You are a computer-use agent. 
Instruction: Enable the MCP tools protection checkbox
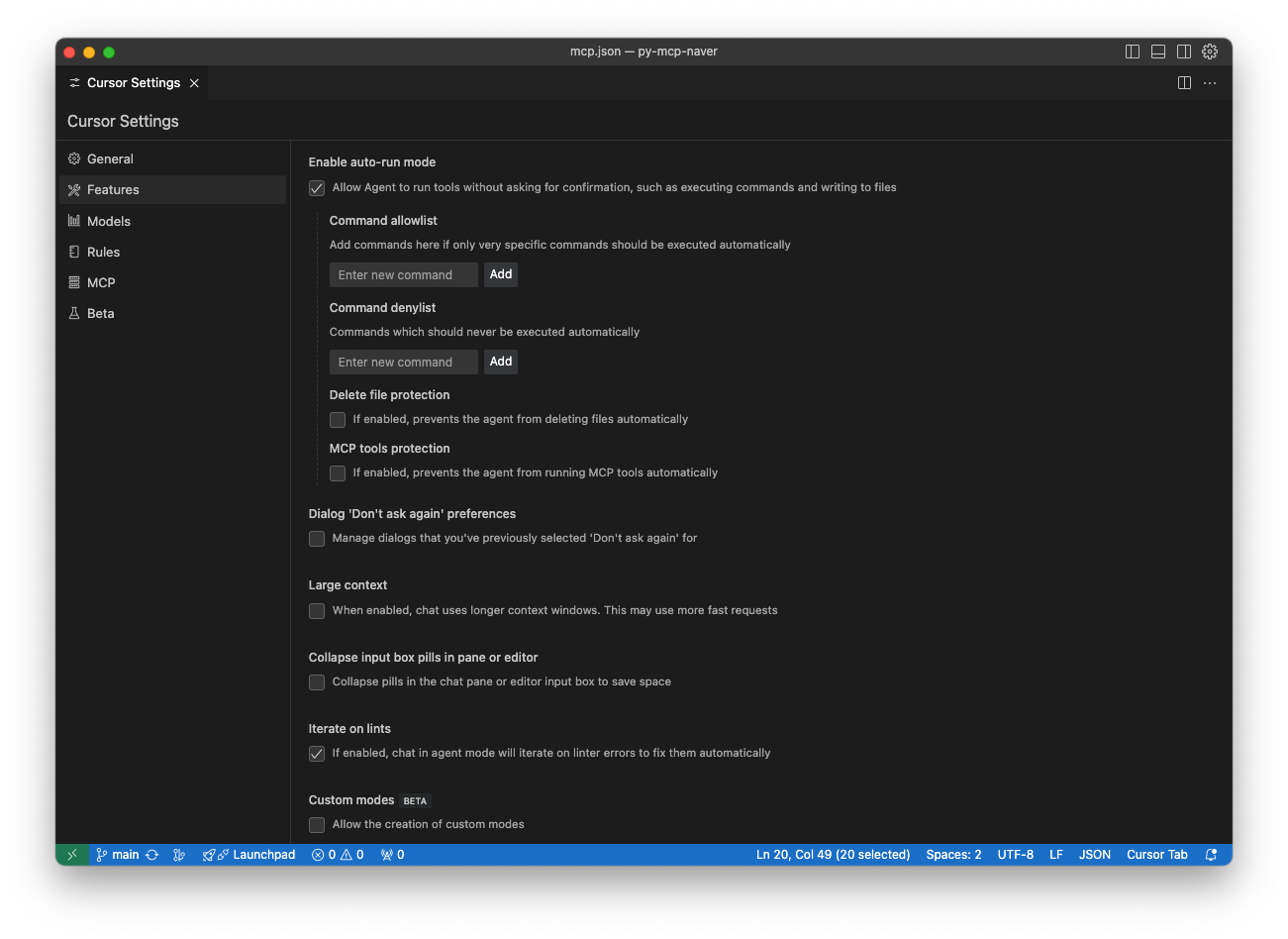[338, 473]
